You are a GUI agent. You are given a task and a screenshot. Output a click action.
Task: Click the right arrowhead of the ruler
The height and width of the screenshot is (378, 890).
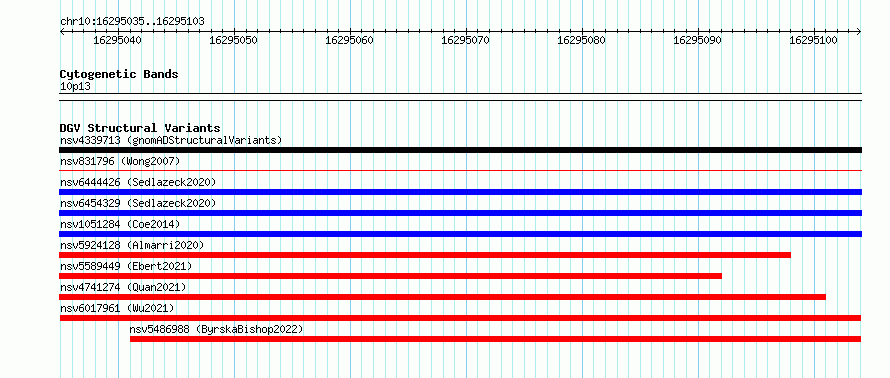click(x=859, y=31)
